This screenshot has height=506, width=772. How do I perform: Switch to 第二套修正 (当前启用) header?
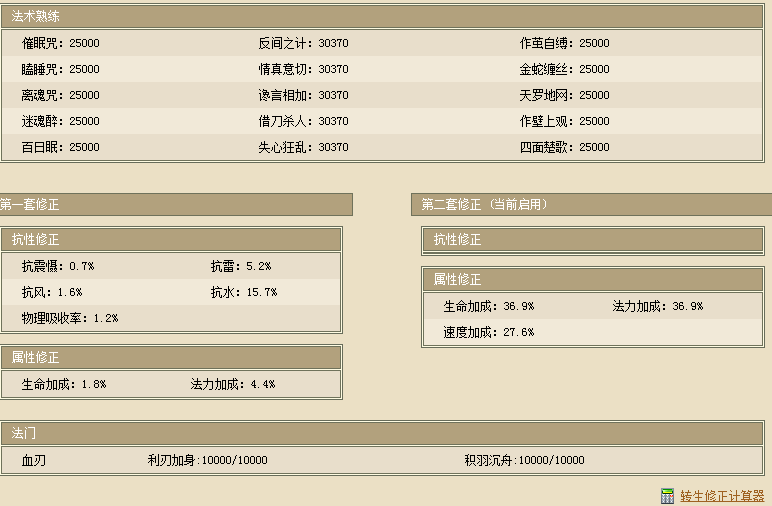click(484, 205)
